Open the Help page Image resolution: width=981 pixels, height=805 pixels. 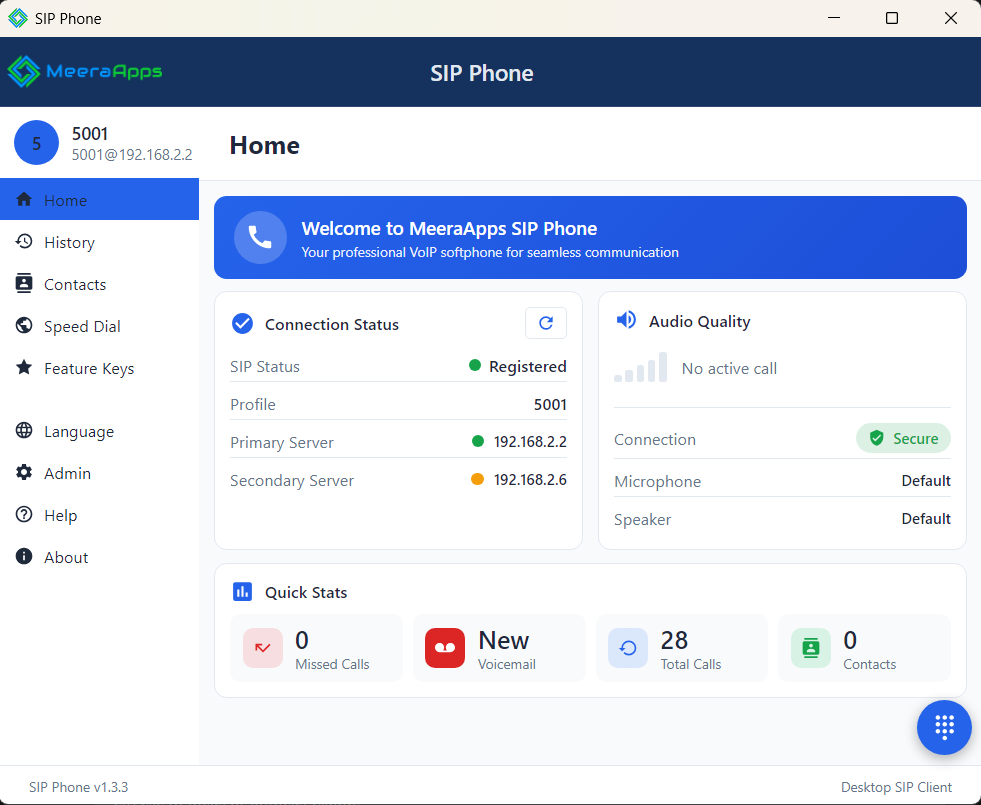point(60,515)
